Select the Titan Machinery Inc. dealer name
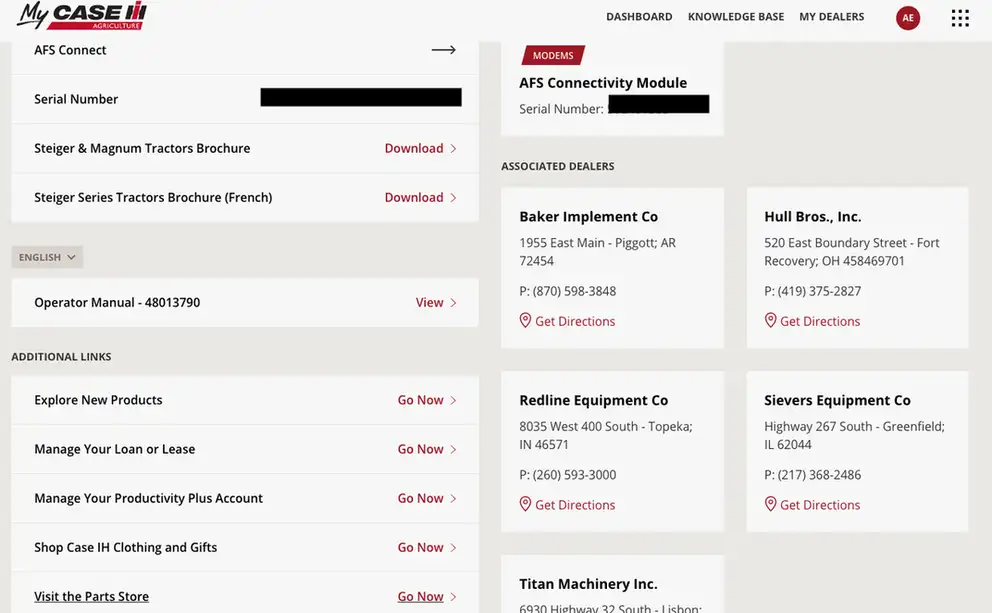Image resolution: width=992 pixels, height=613 pixels. [588, 584]
